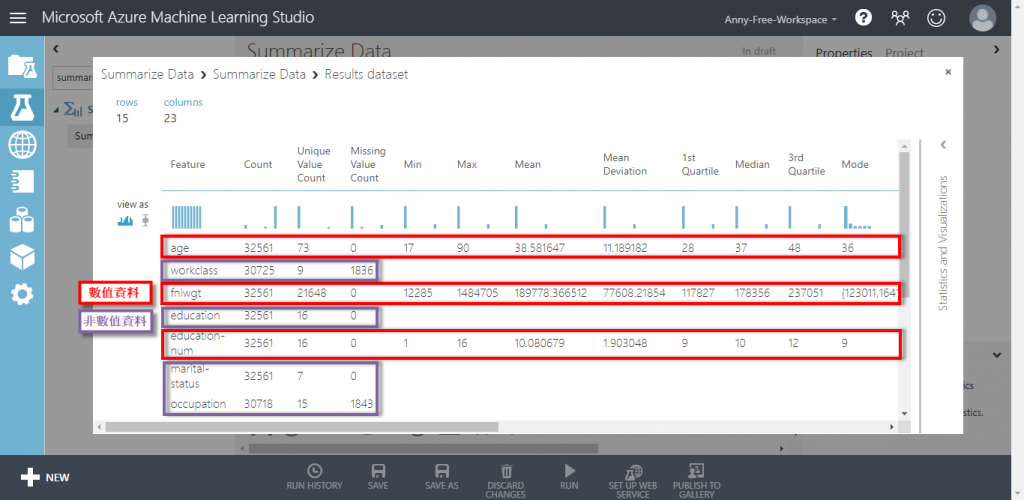Select the 3rd Quartile column header
The image size is (1024, 500).
807,164
